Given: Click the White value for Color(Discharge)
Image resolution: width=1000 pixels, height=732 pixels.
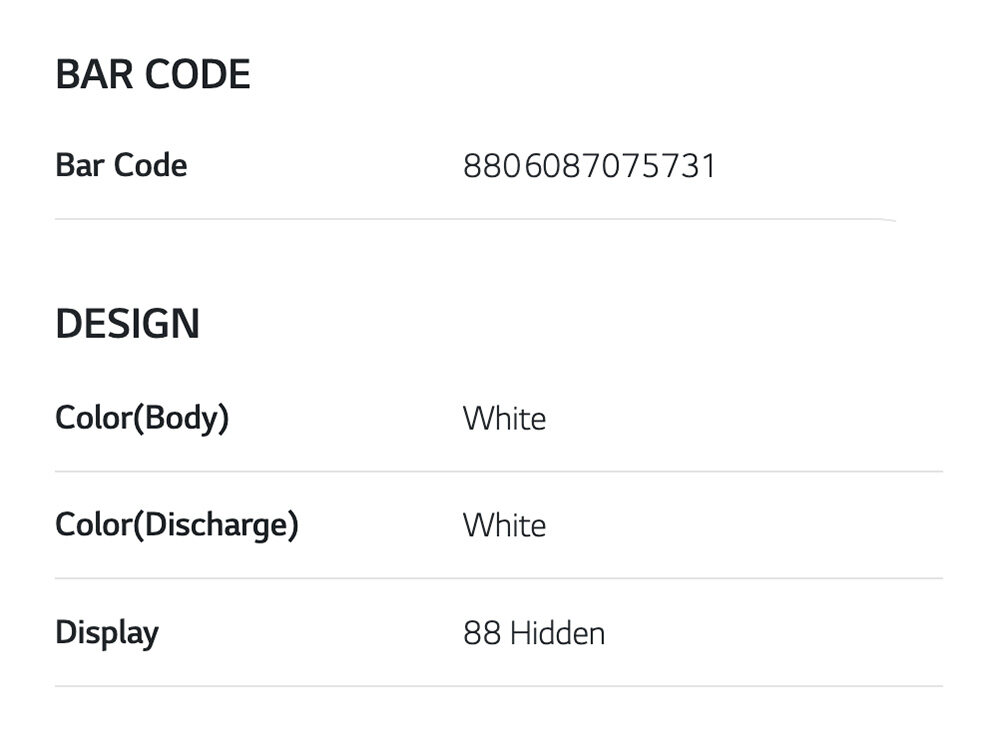Looking at the screenshot, I should point(504,525).
